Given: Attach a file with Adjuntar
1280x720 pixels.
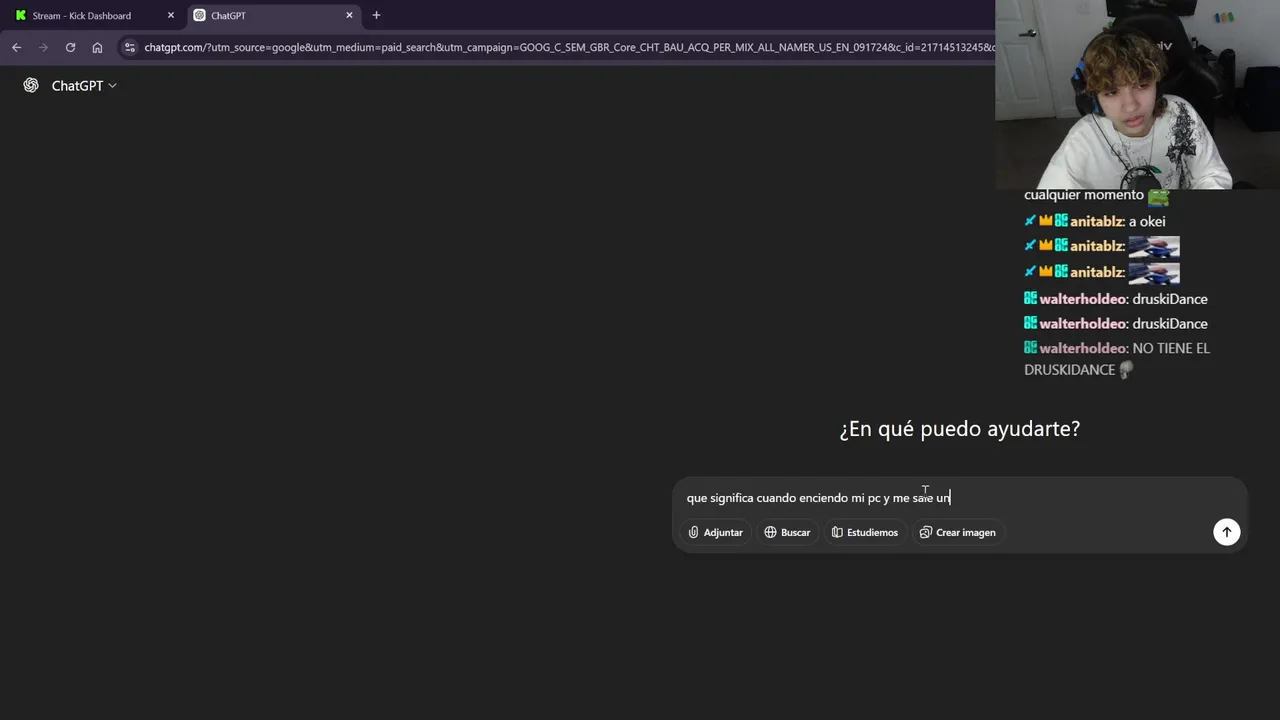Looking at the screenshot, I should 716,532.
